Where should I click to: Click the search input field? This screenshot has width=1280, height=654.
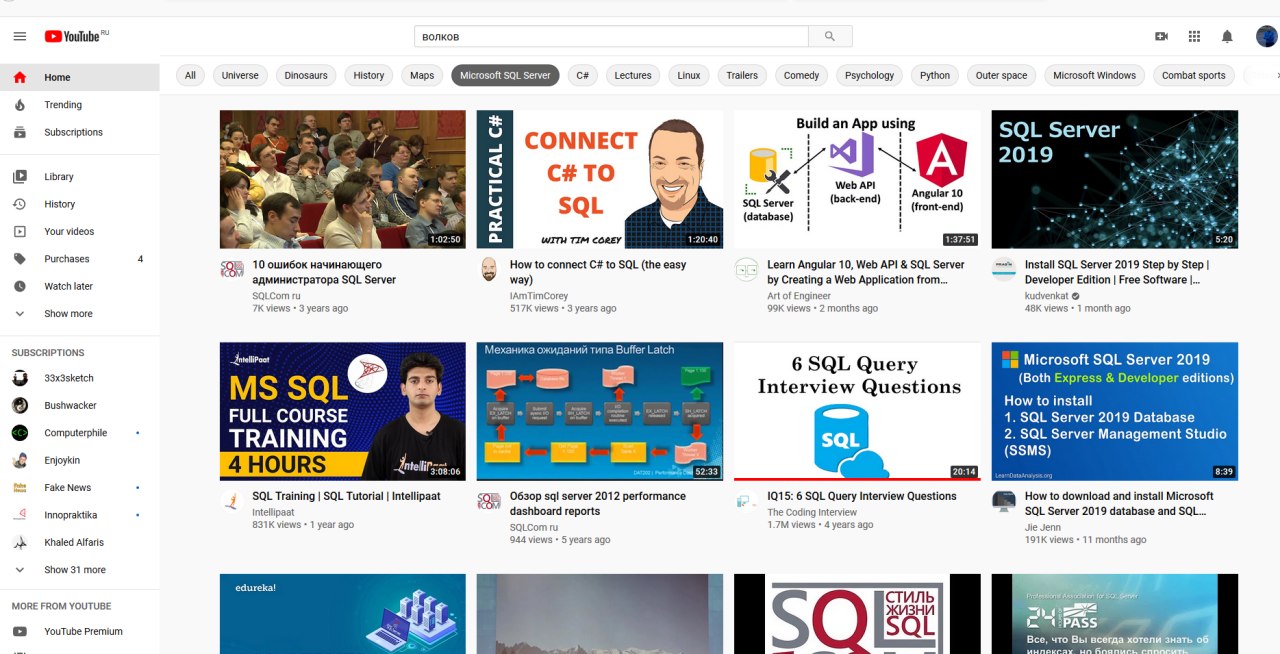tap(611, 36)
